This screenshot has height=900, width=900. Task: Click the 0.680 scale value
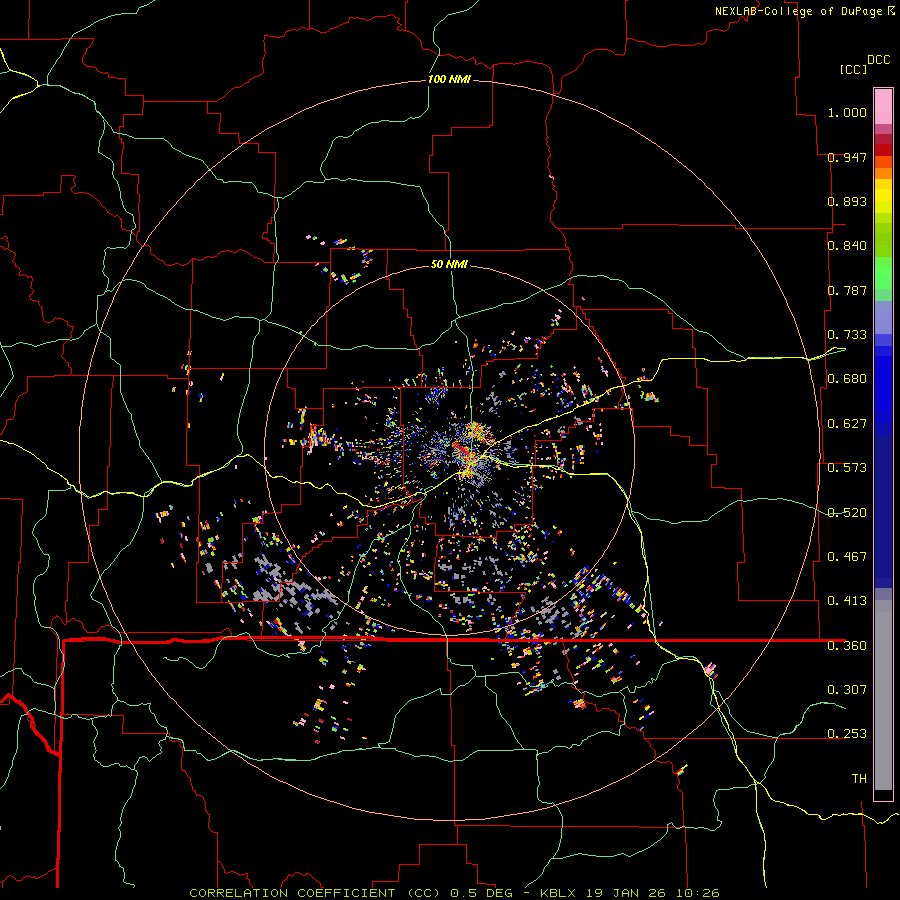[x=847, y=379]
